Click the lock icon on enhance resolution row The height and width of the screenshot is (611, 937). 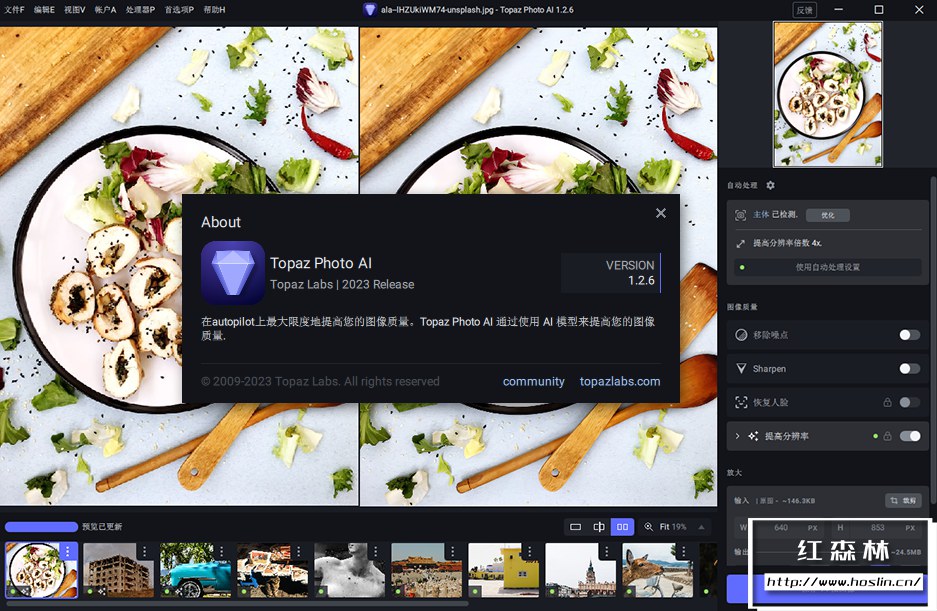click(x=887, y=436)
